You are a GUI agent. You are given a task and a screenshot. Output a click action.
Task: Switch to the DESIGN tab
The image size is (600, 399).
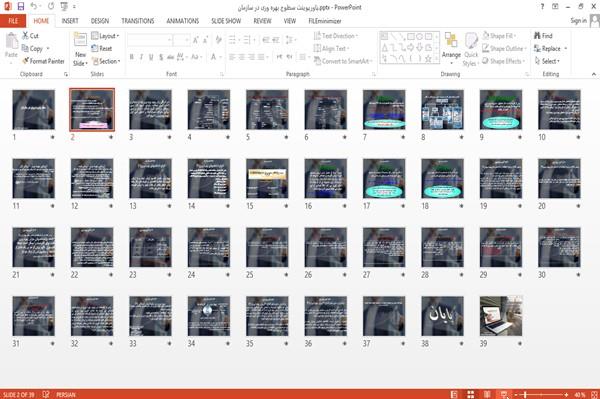click(99, 21)
